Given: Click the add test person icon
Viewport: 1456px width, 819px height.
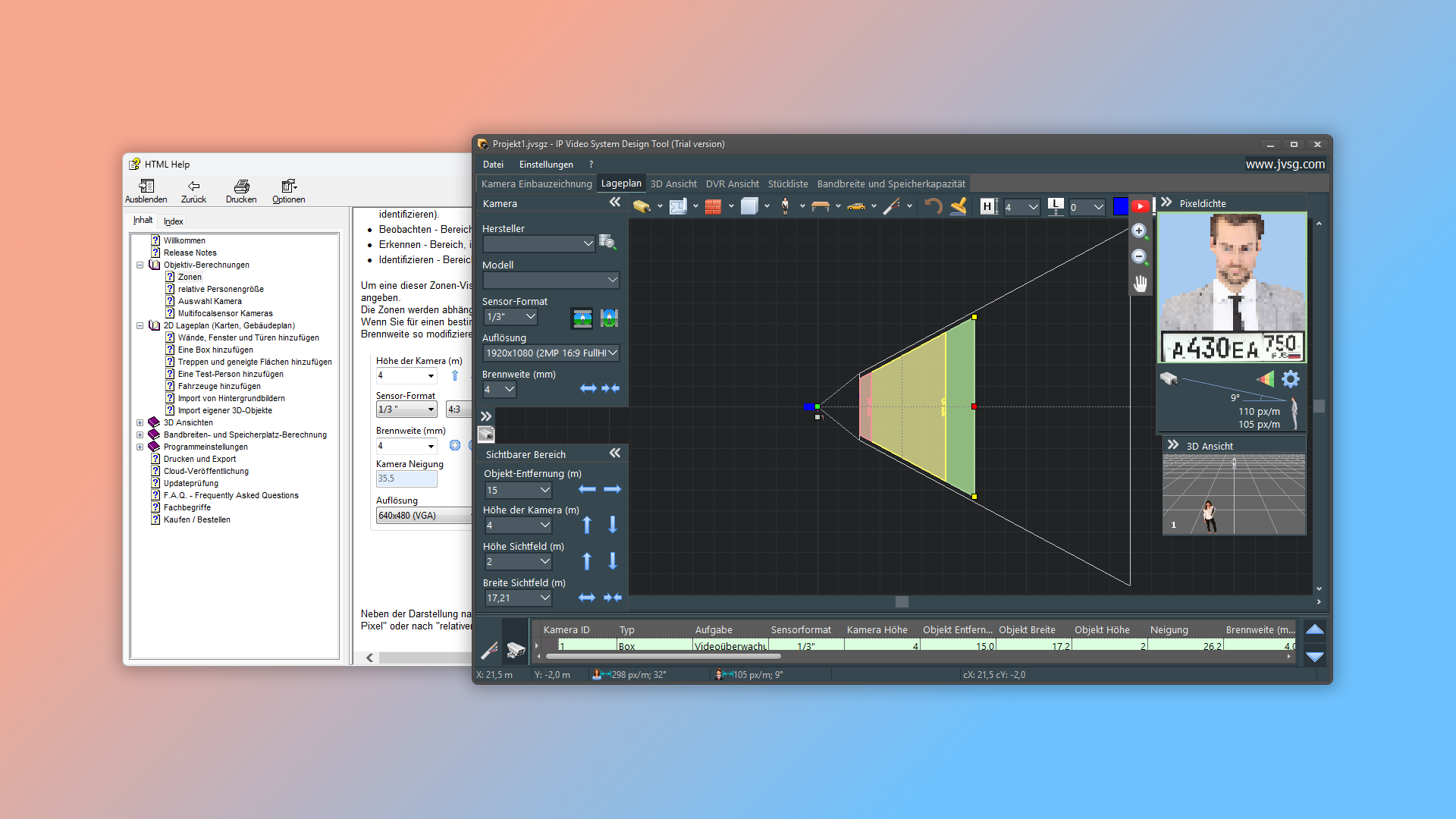Looking at the screenshot, I should pyautogui.click(x=785, y=206).
